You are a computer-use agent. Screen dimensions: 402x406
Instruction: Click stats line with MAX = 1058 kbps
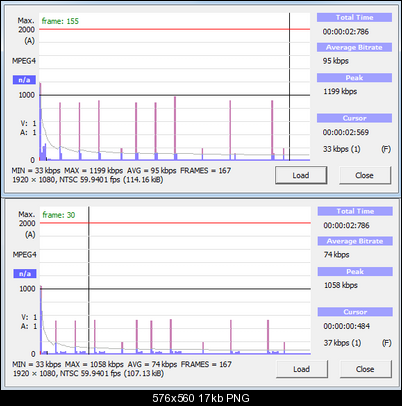click(122, 364)
